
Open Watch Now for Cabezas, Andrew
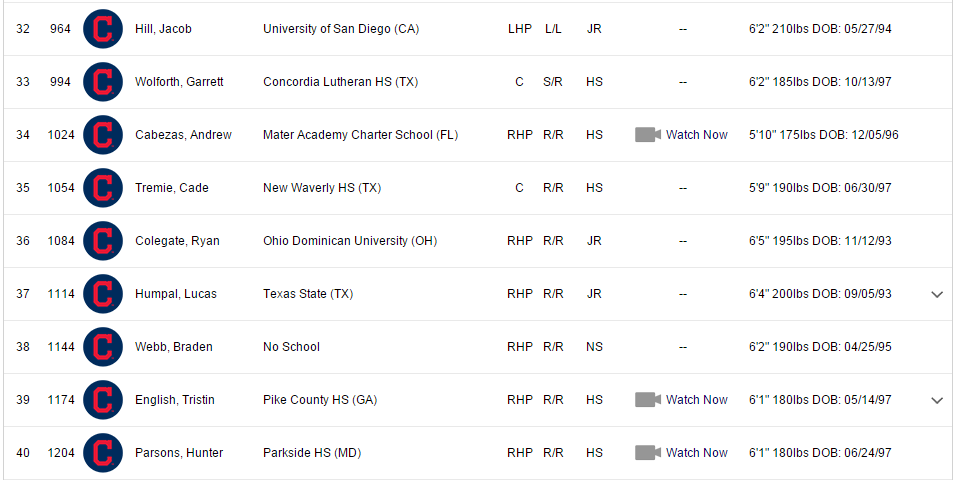point(697,135)
